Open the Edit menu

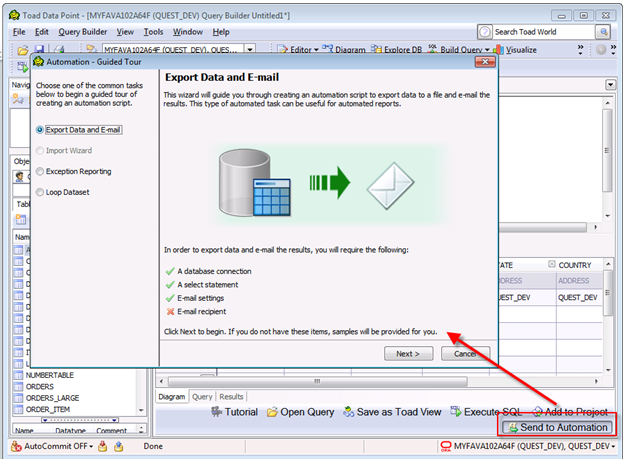[42, 32]
